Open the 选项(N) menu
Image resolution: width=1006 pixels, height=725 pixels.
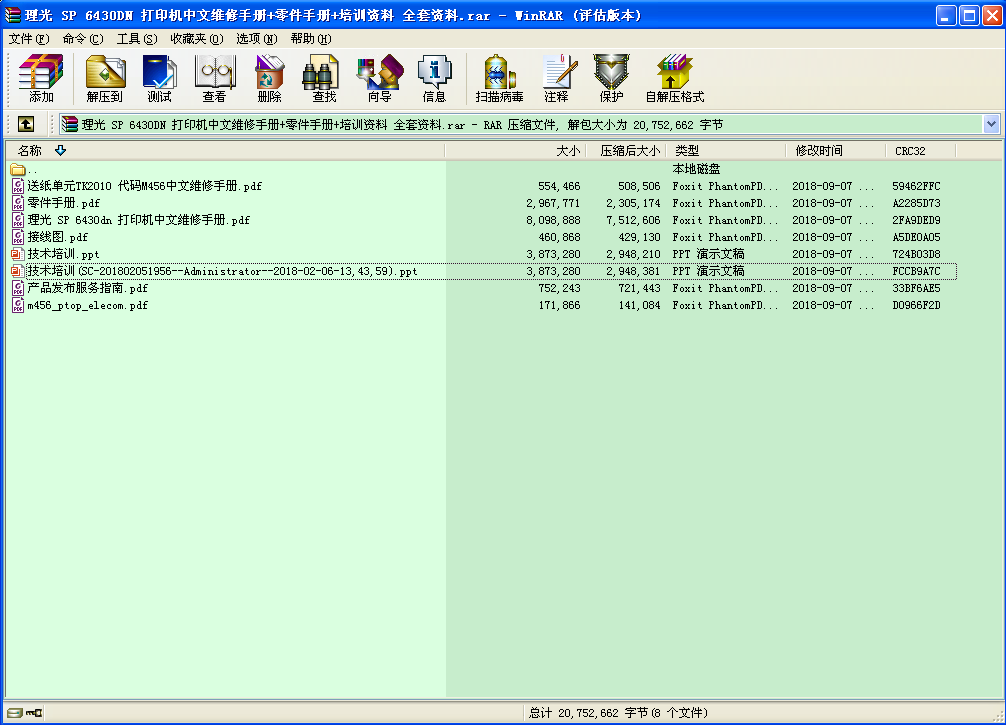[257, 39]
